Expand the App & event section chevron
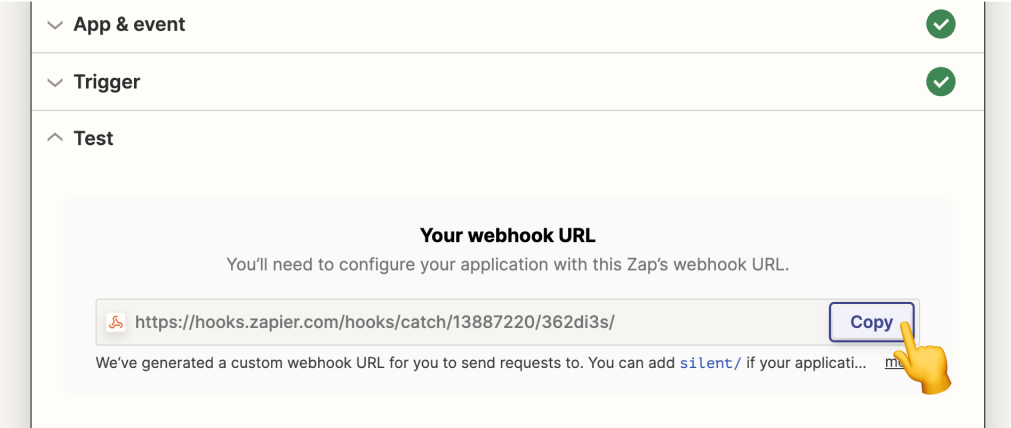The image size is (1011, 428). pos(55,25)
